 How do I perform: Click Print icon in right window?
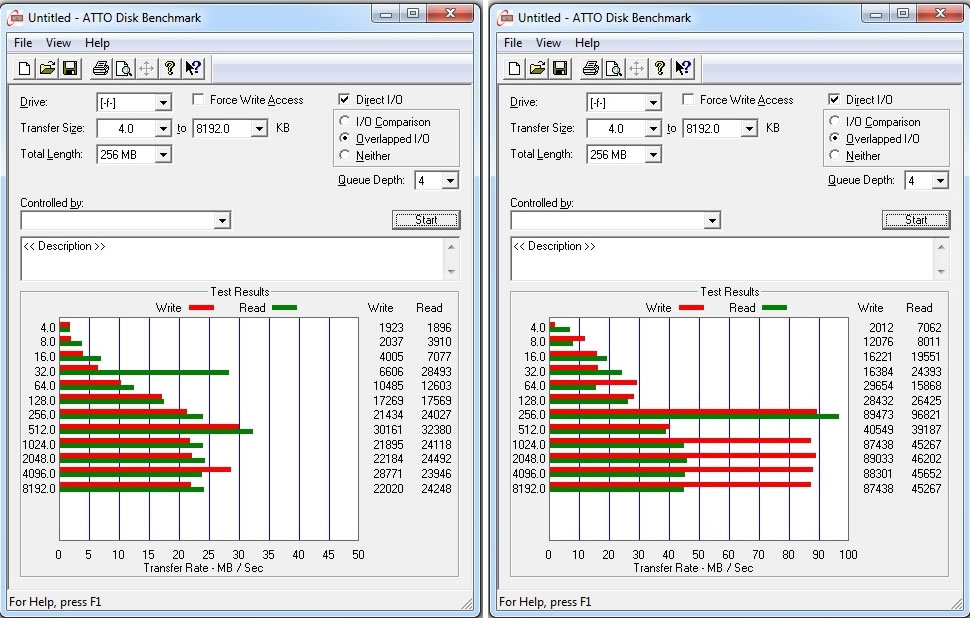591,68
